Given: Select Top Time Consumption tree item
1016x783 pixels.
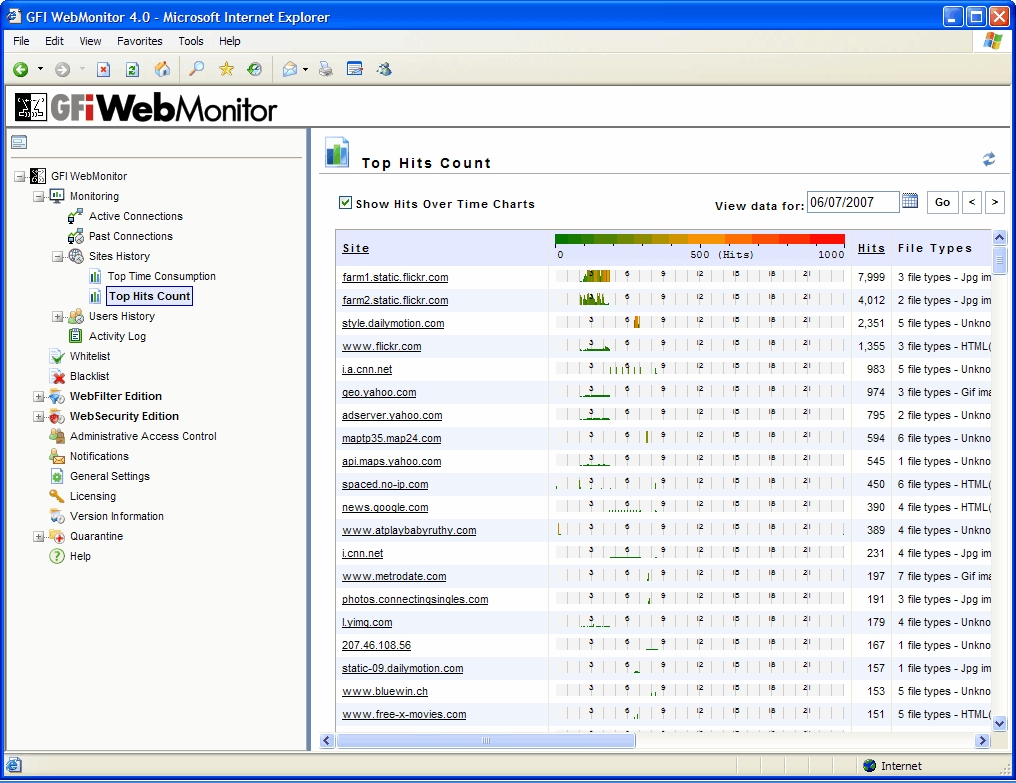Looking at the screenshot, I should (161, 276).
